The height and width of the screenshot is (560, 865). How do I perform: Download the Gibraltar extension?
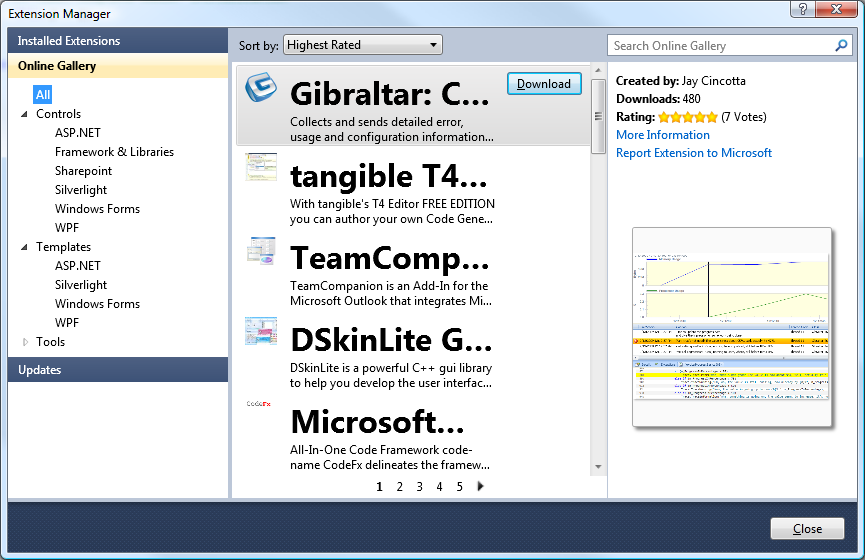tap(545, 84)
